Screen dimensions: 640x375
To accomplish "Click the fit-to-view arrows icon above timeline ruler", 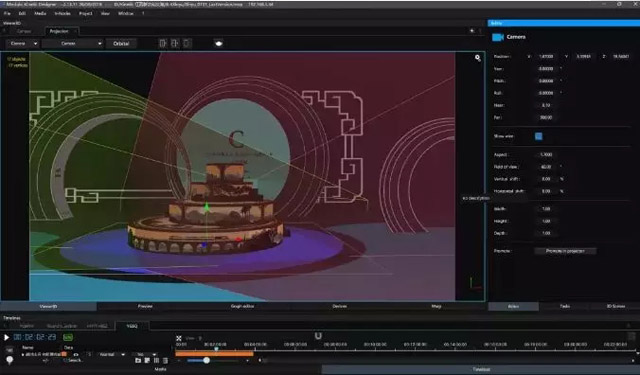I will click(179, 338).
